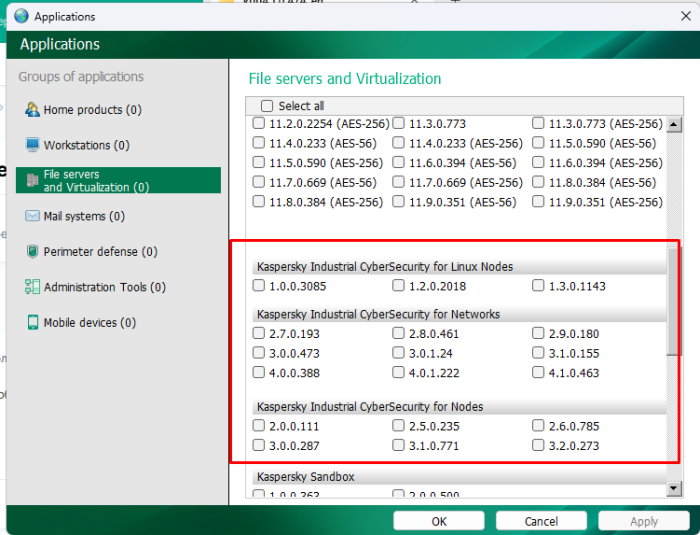Check Nodes version 2.0.0.111

tap(258, 426)
